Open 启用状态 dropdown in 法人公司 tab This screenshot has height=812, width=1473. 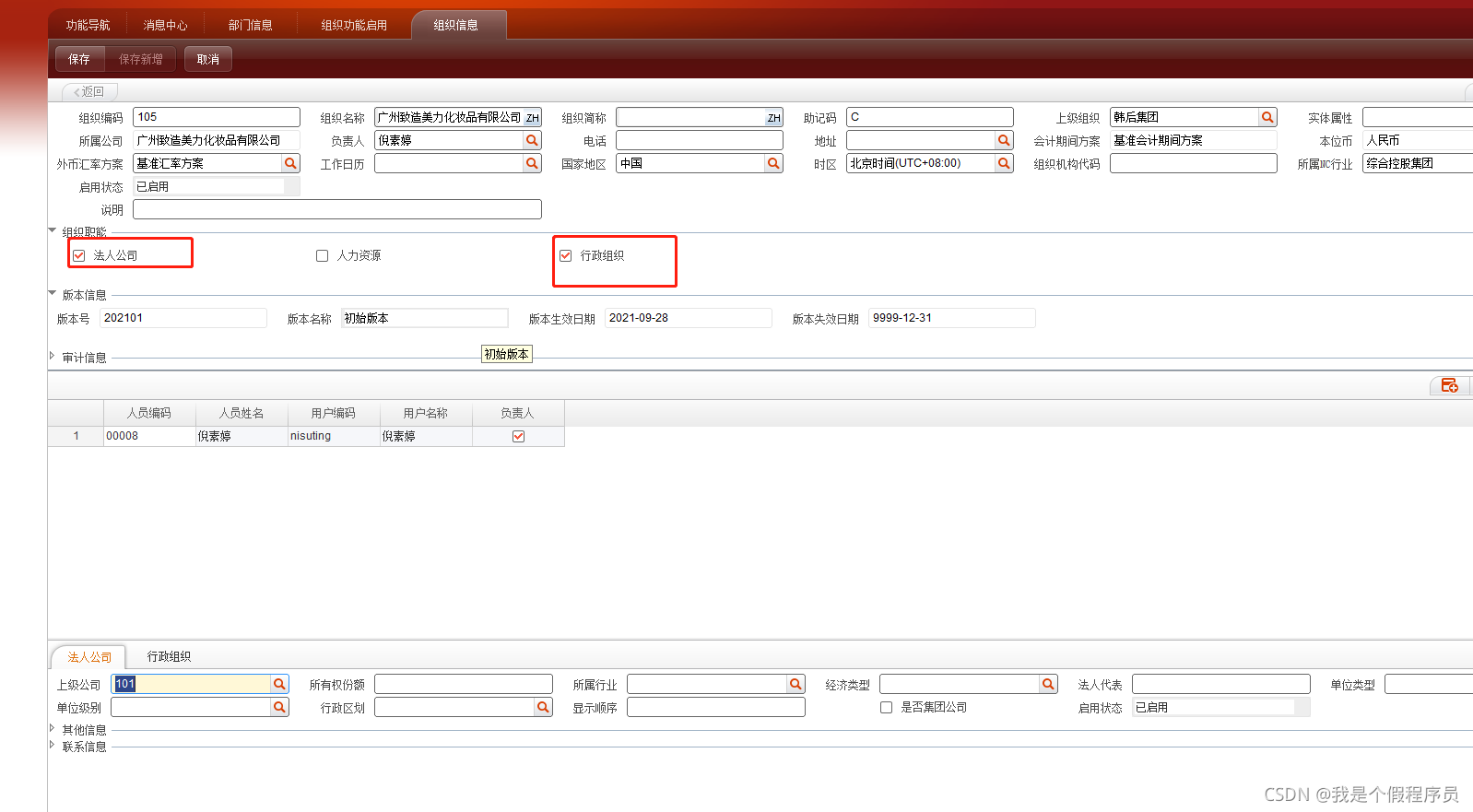[1302, 707]
